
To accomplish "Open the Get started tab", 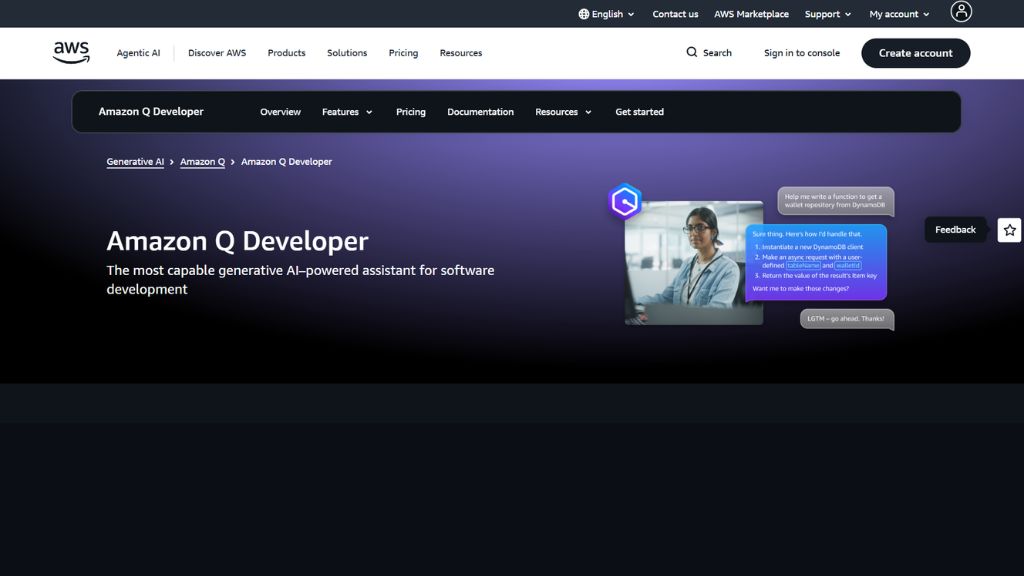I will 639,112.
